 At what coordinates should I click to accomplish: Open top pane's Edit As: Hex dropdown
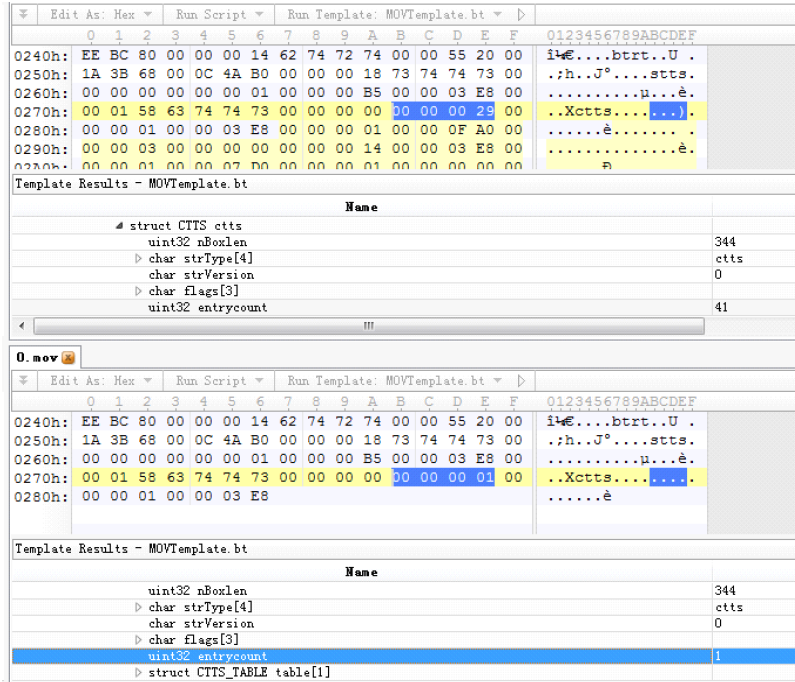101,15
